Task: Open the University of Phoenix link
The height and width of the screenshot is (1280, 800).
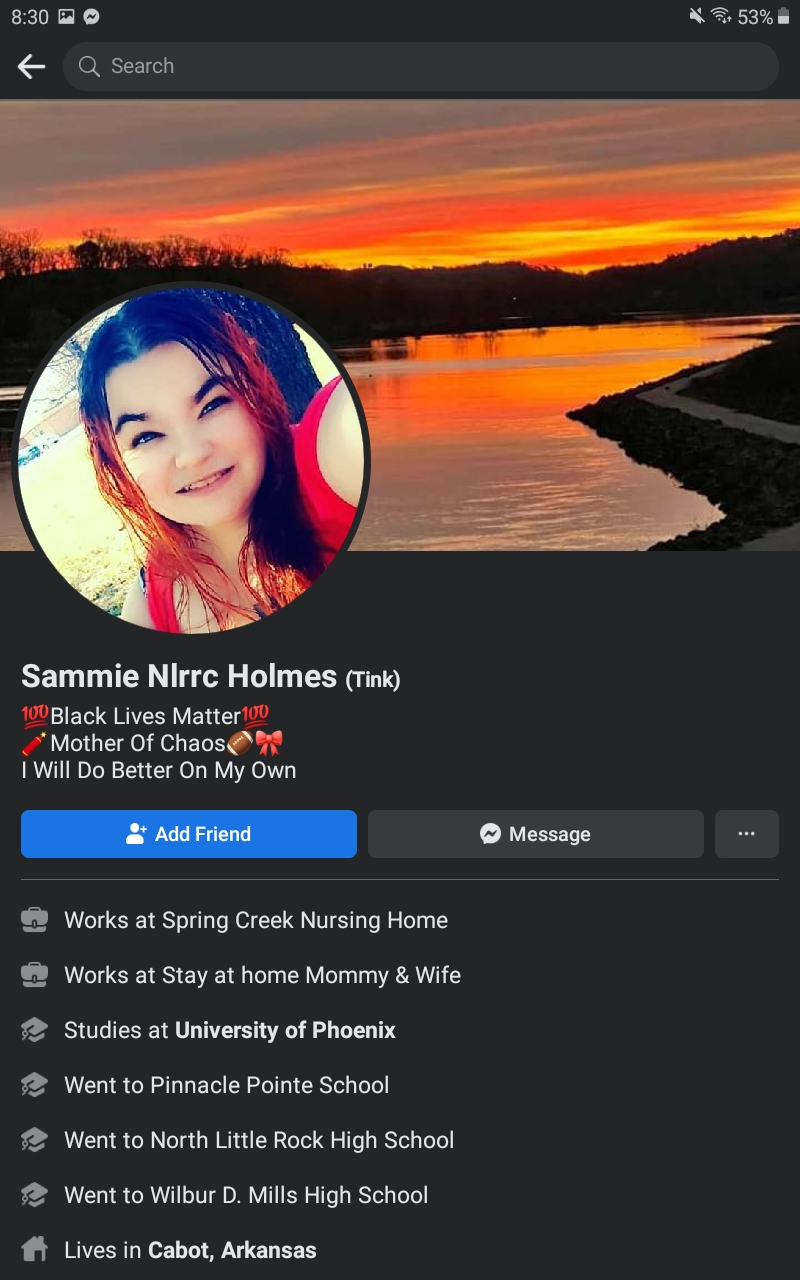Action: [286, 1030]
